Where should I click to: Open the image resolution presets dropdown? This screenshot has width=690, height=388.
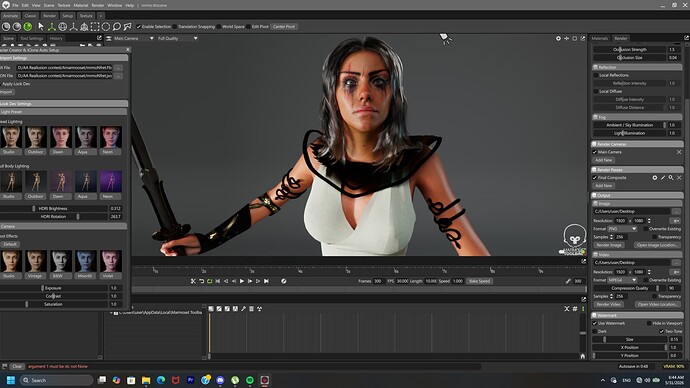point(675,220)
